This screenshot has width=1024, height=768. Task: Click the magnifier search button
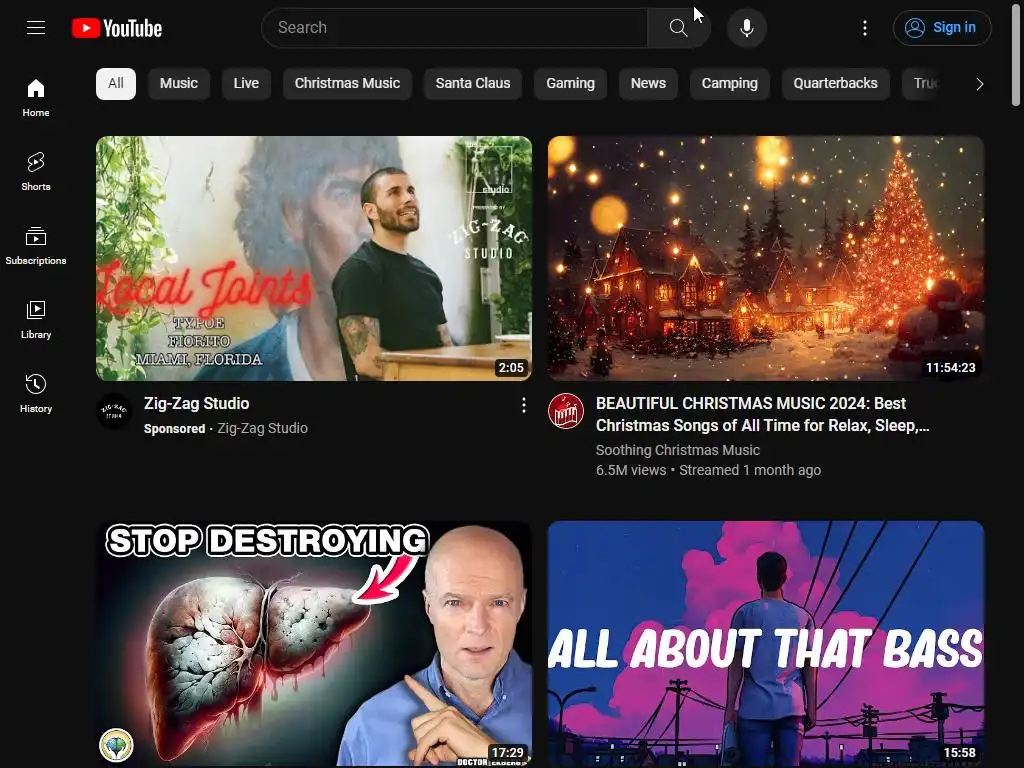(x=679, y=27)
